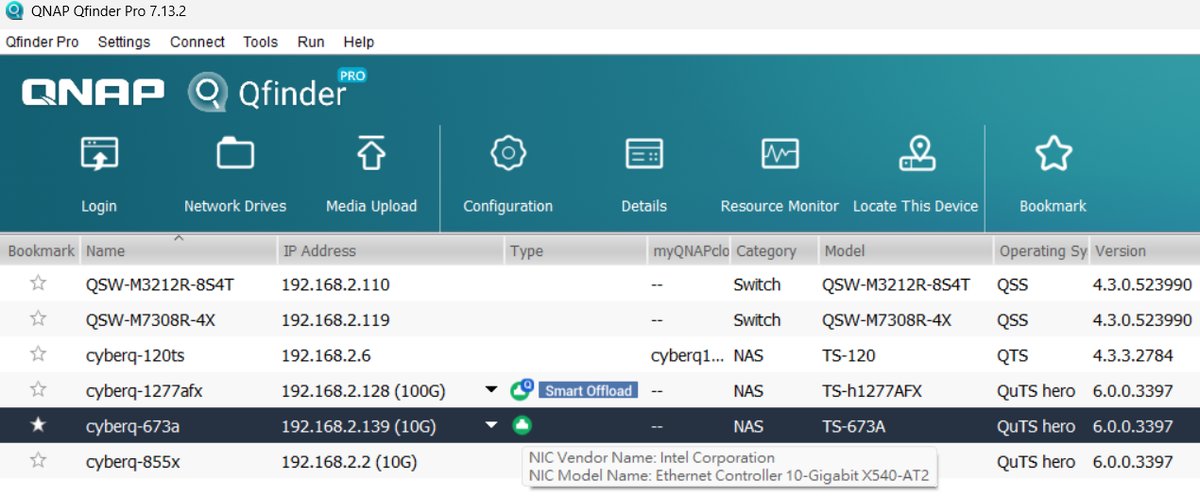Remove the bookmark star from cyberq-673a

[38, 425]
